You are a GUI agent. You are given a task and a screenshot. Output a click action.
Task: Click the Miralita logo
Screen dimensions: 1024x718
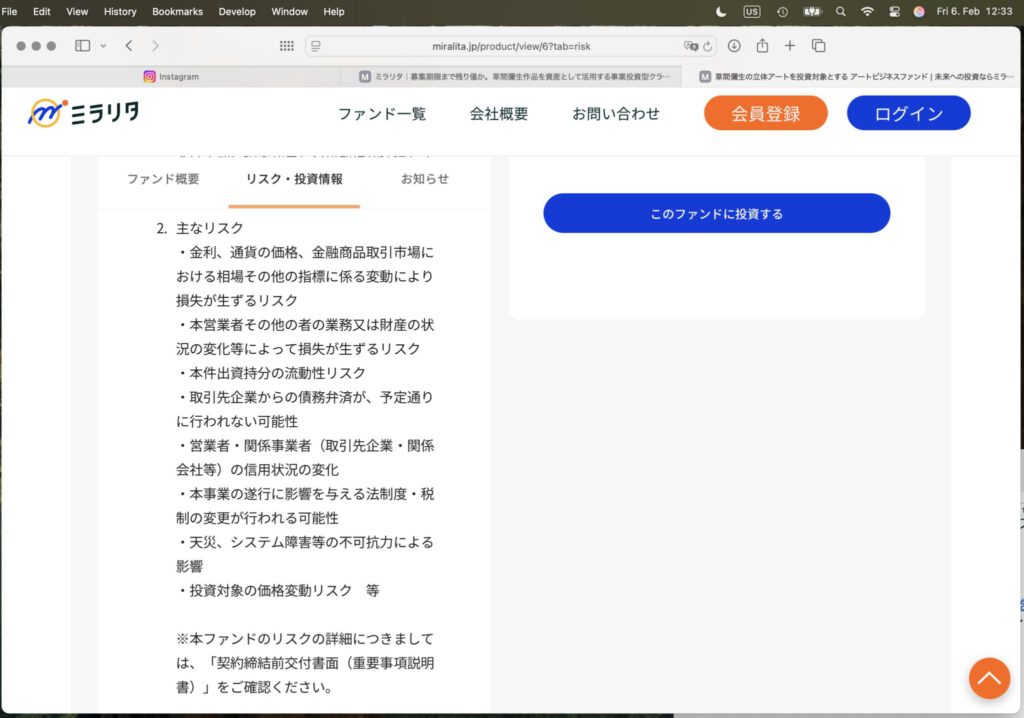click(83, 113)
